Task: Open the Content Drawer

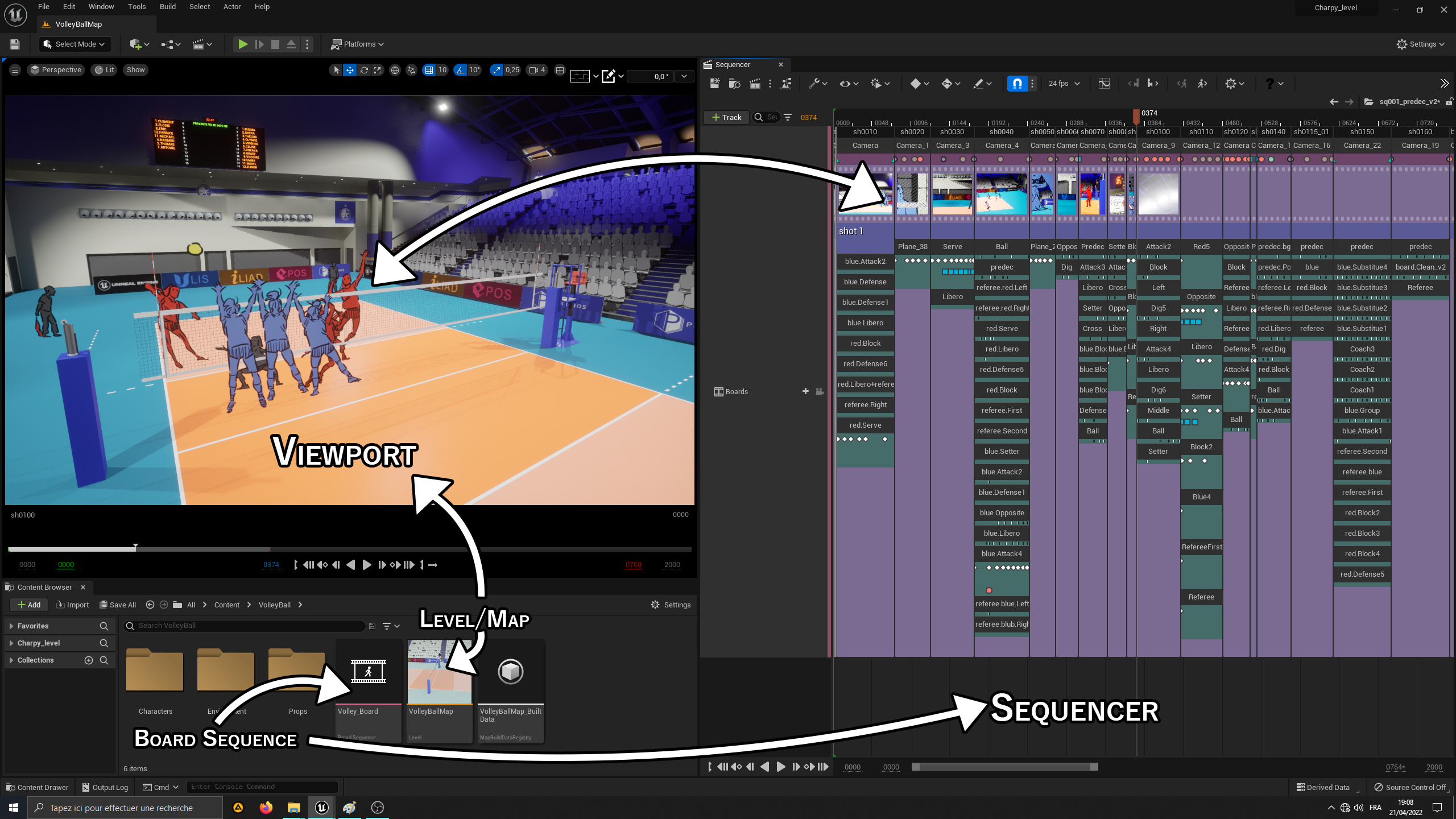Action: [37, 788]
